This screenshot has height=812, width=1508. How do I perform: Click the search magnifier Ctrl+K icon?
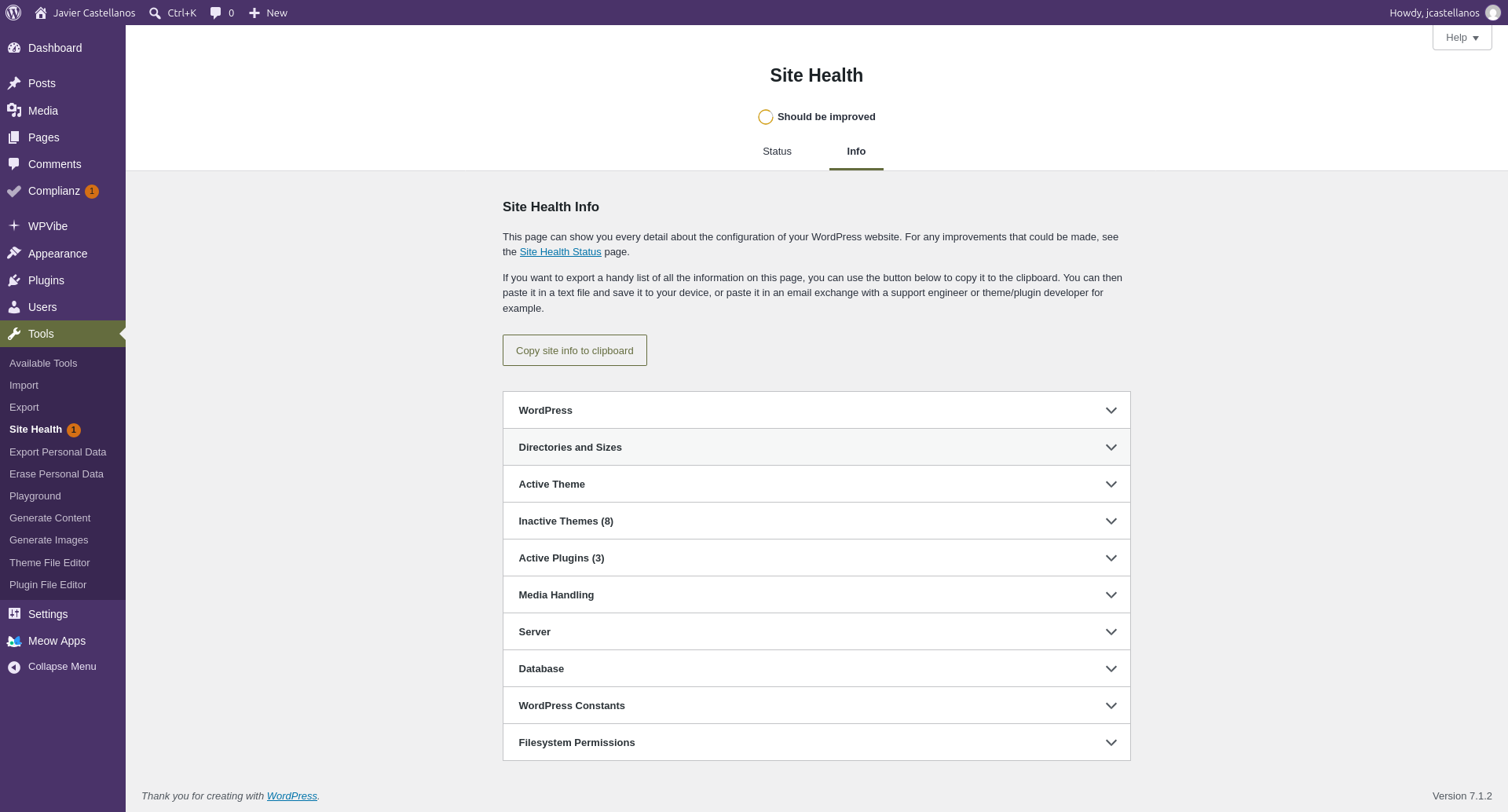tap(155, 13)
